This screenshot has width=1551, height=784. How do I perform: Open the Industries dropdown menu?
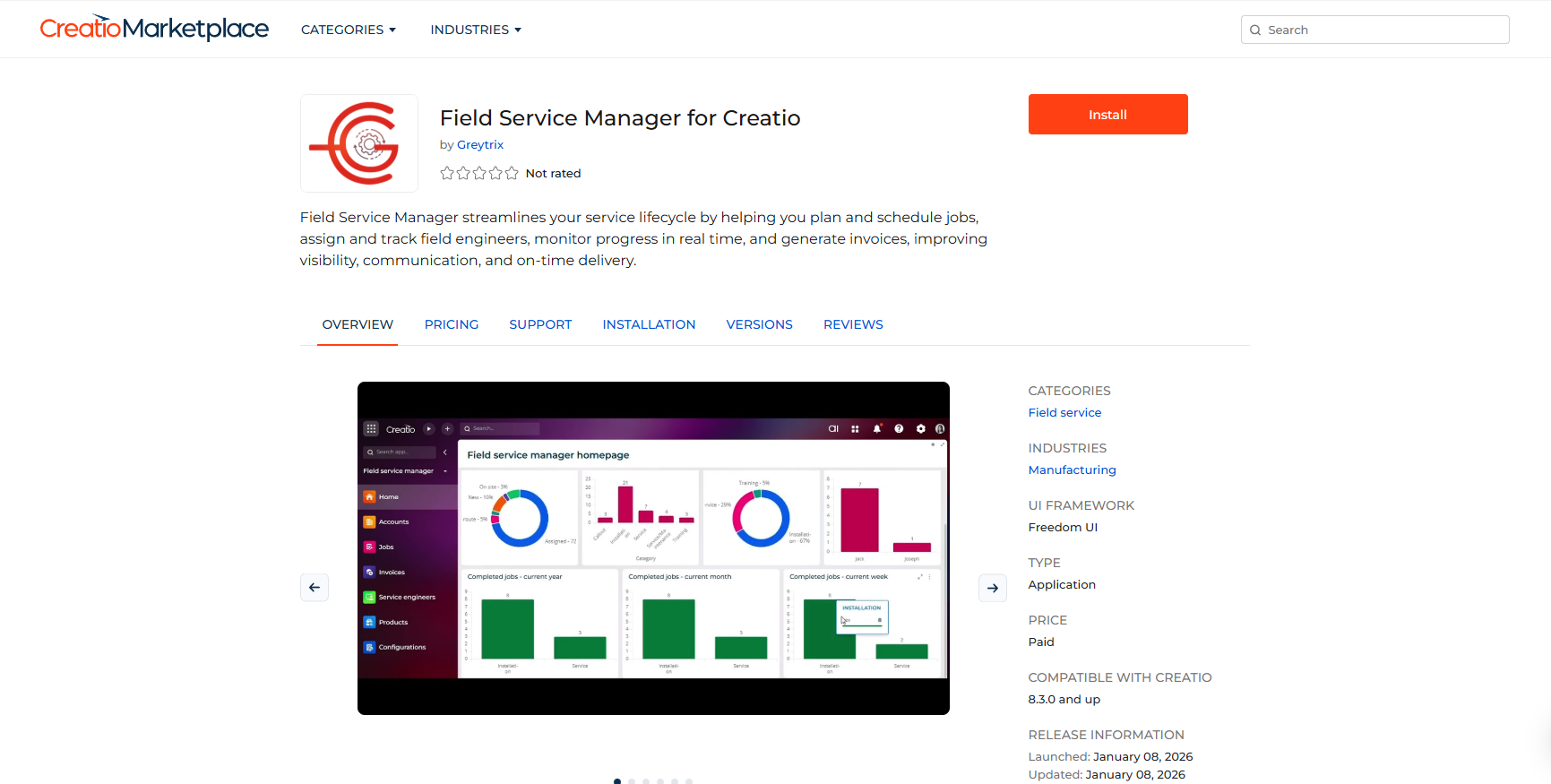[x=475, y=30]
